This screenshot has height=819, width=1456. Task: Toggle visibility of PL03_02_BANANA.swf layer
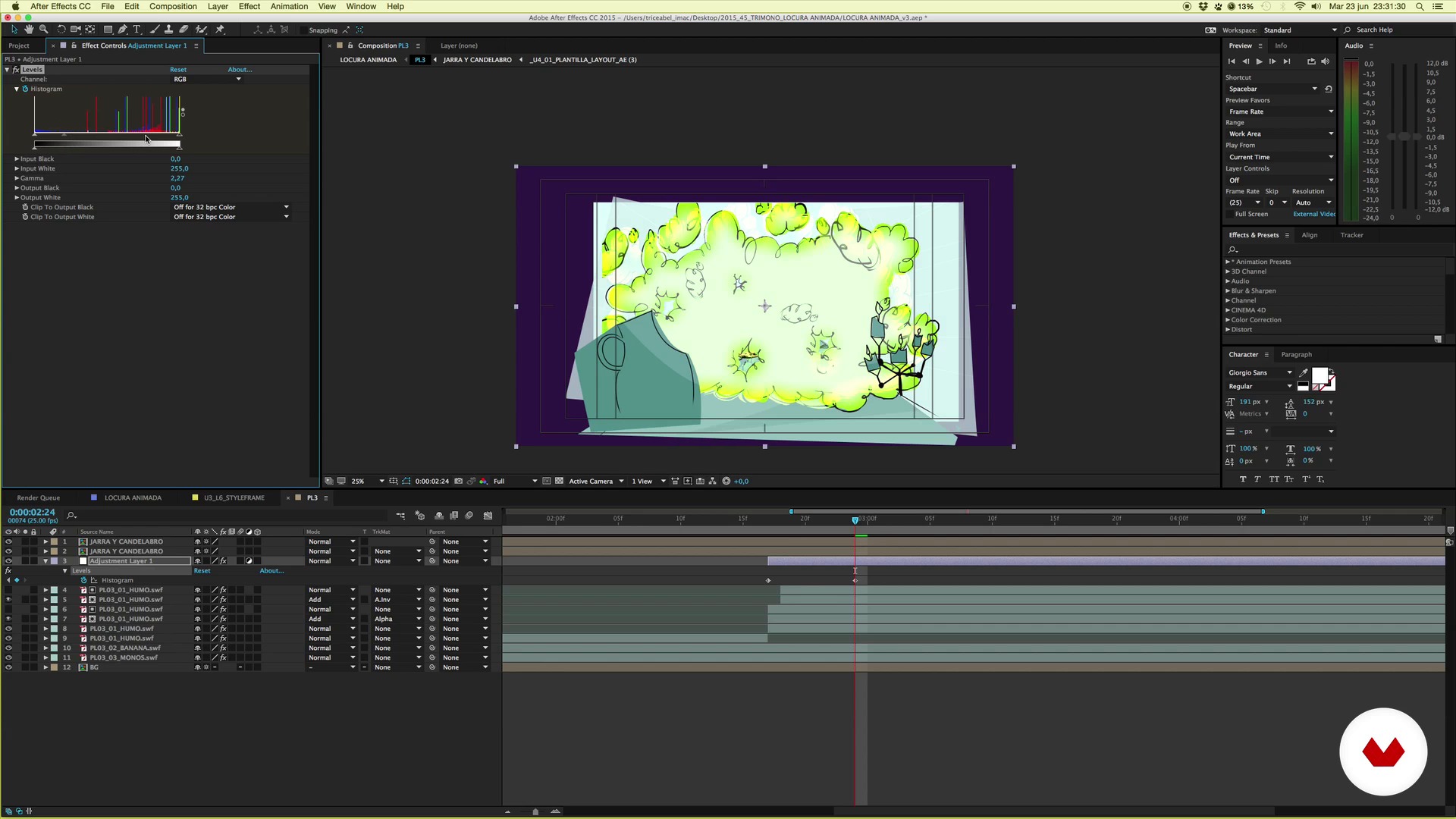coord(8,648)
